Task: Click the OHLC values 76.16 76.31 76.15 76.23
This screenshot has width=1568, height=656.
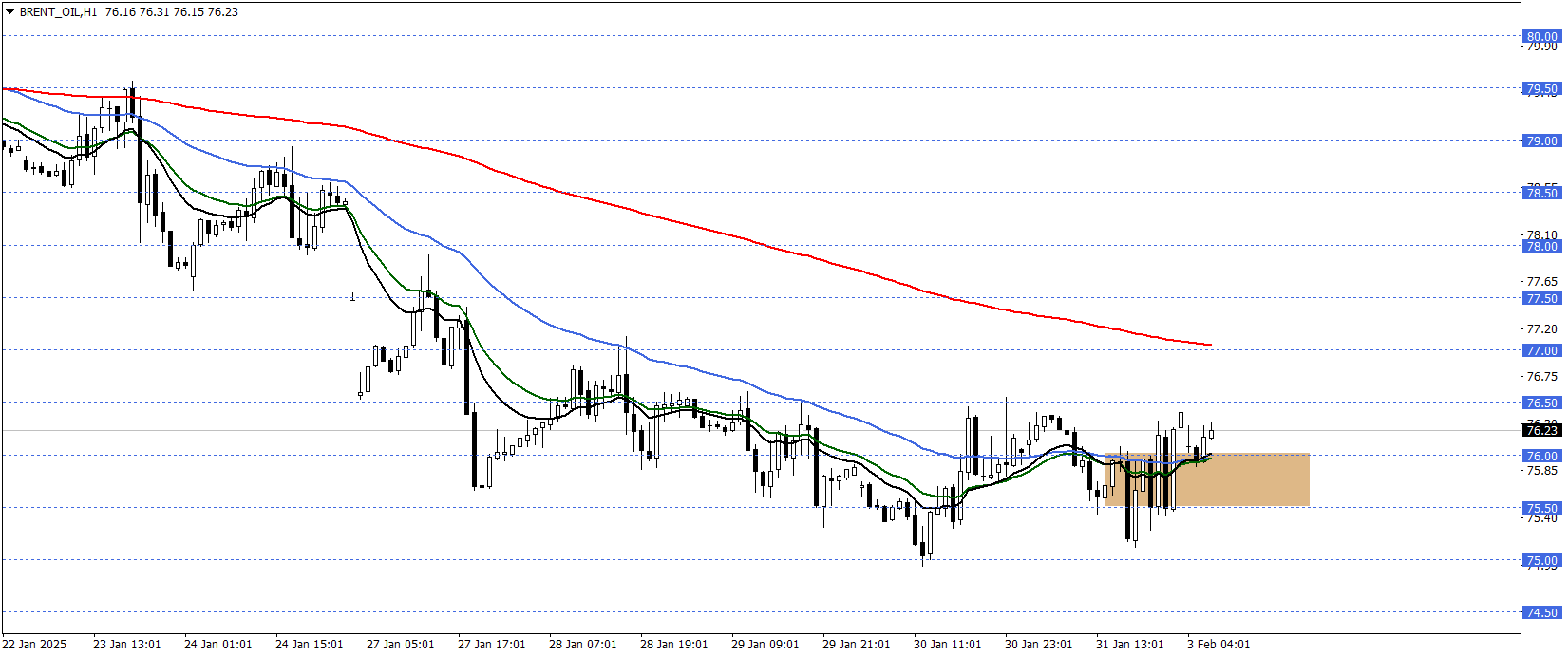Action: 171,12
